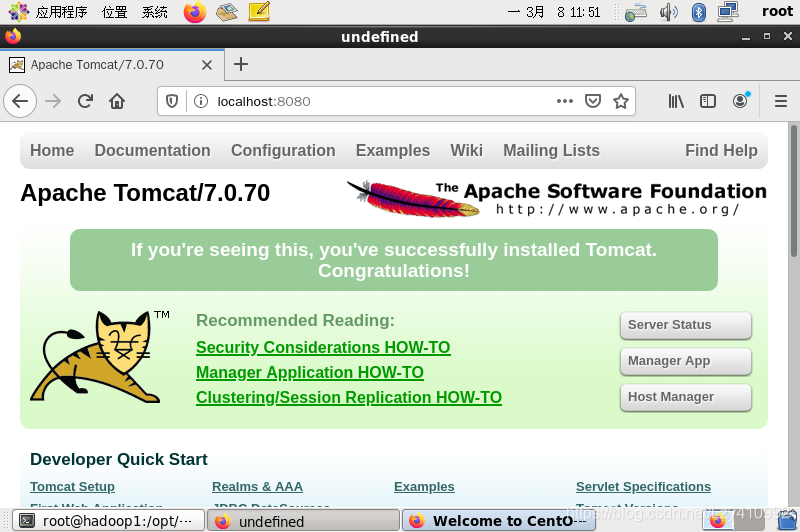This screenshot has height=532, width=800.
Task: Open a new tab with plus
Action: click(241, 64)
